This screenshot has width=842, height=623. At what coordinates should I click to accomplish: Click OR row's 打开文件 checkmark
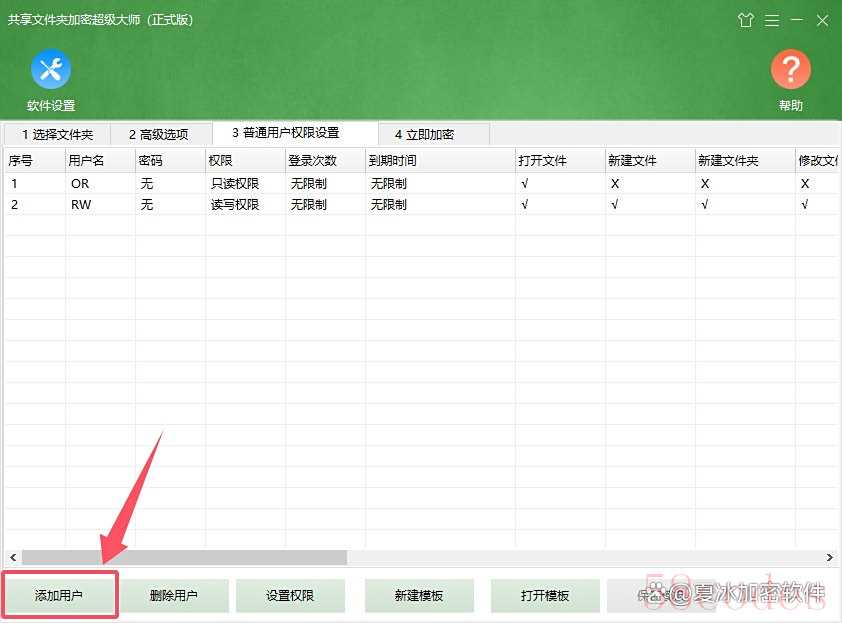pyautogui.click(x=525, y=184)
